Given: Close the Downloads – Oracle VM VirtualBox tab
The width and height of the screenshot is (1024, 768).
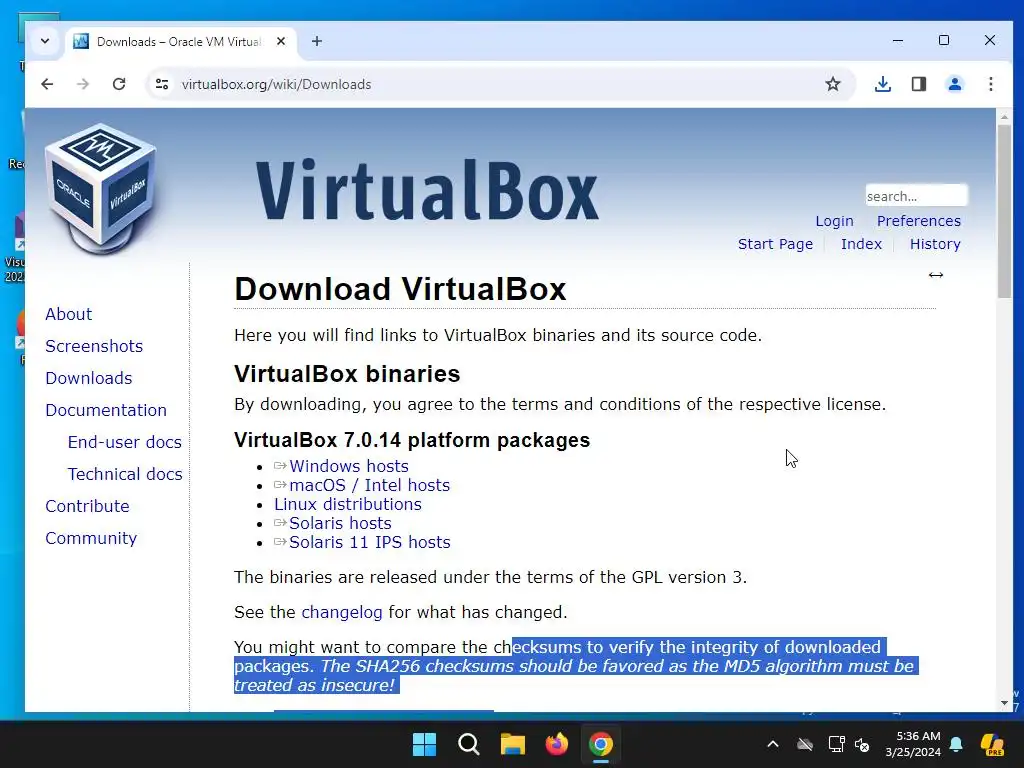Looking at the screenshot, I should [281, 41].
